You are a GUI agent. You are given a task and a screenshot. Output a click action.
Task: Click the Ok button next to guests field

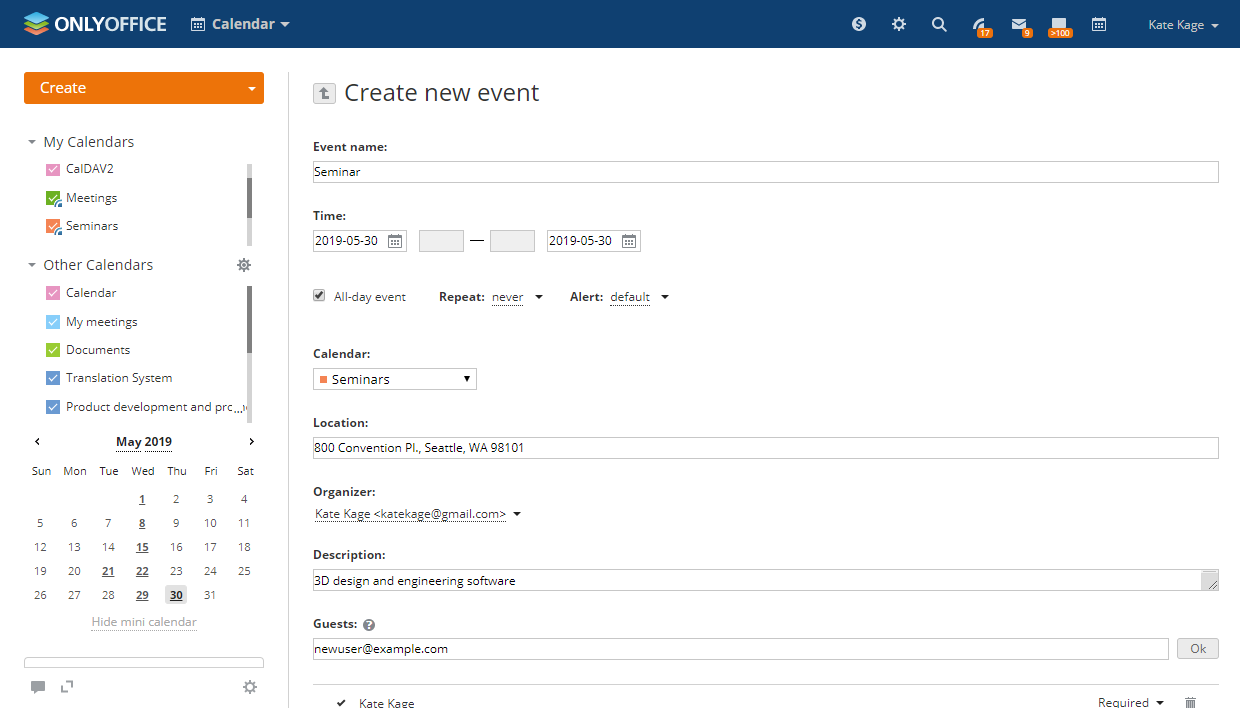(x=1198, y=649)
